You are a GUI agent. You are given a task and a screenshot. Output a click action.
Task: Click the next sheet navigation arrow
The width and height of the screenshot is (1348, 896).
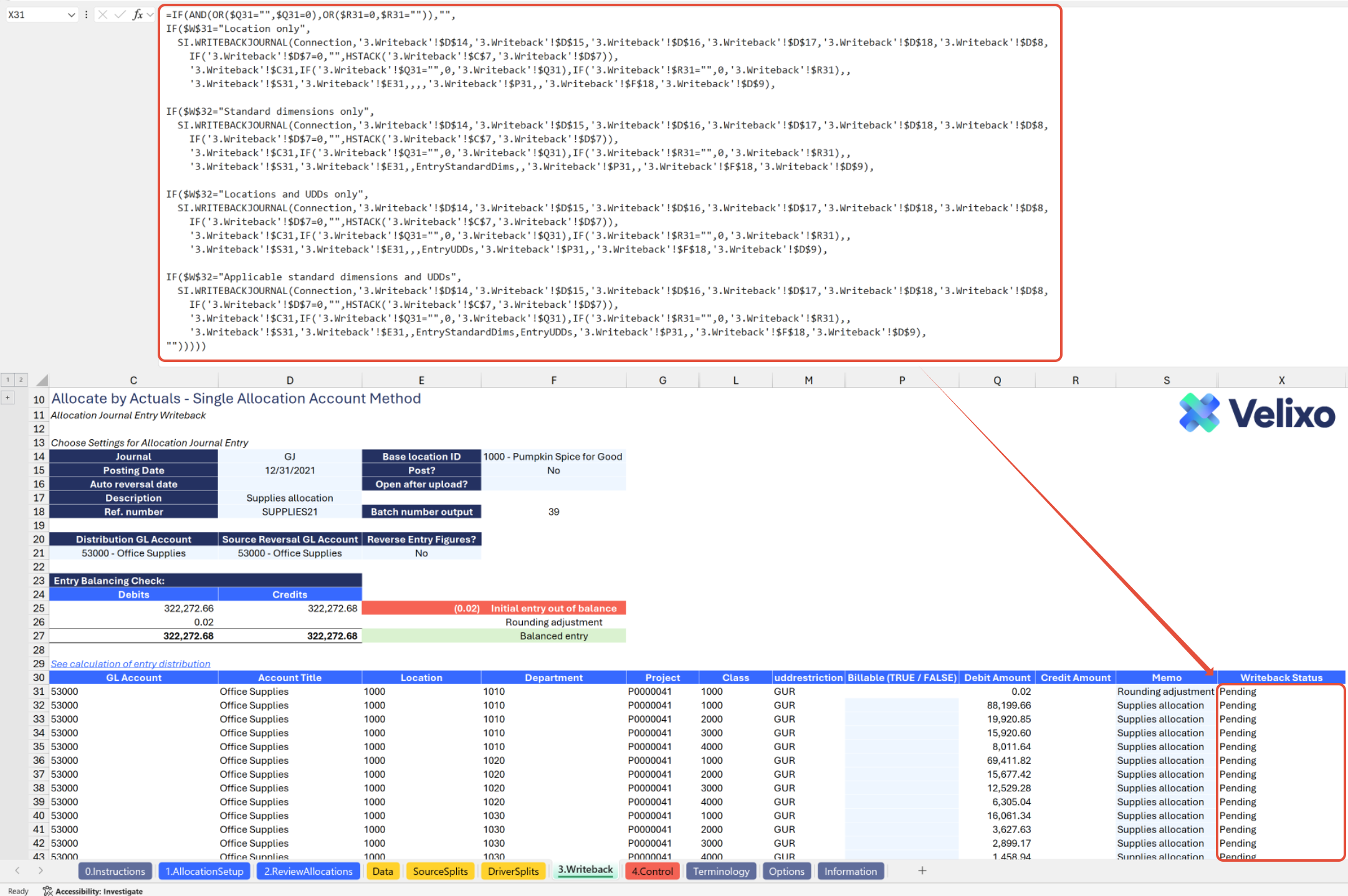tap(41, 870)
